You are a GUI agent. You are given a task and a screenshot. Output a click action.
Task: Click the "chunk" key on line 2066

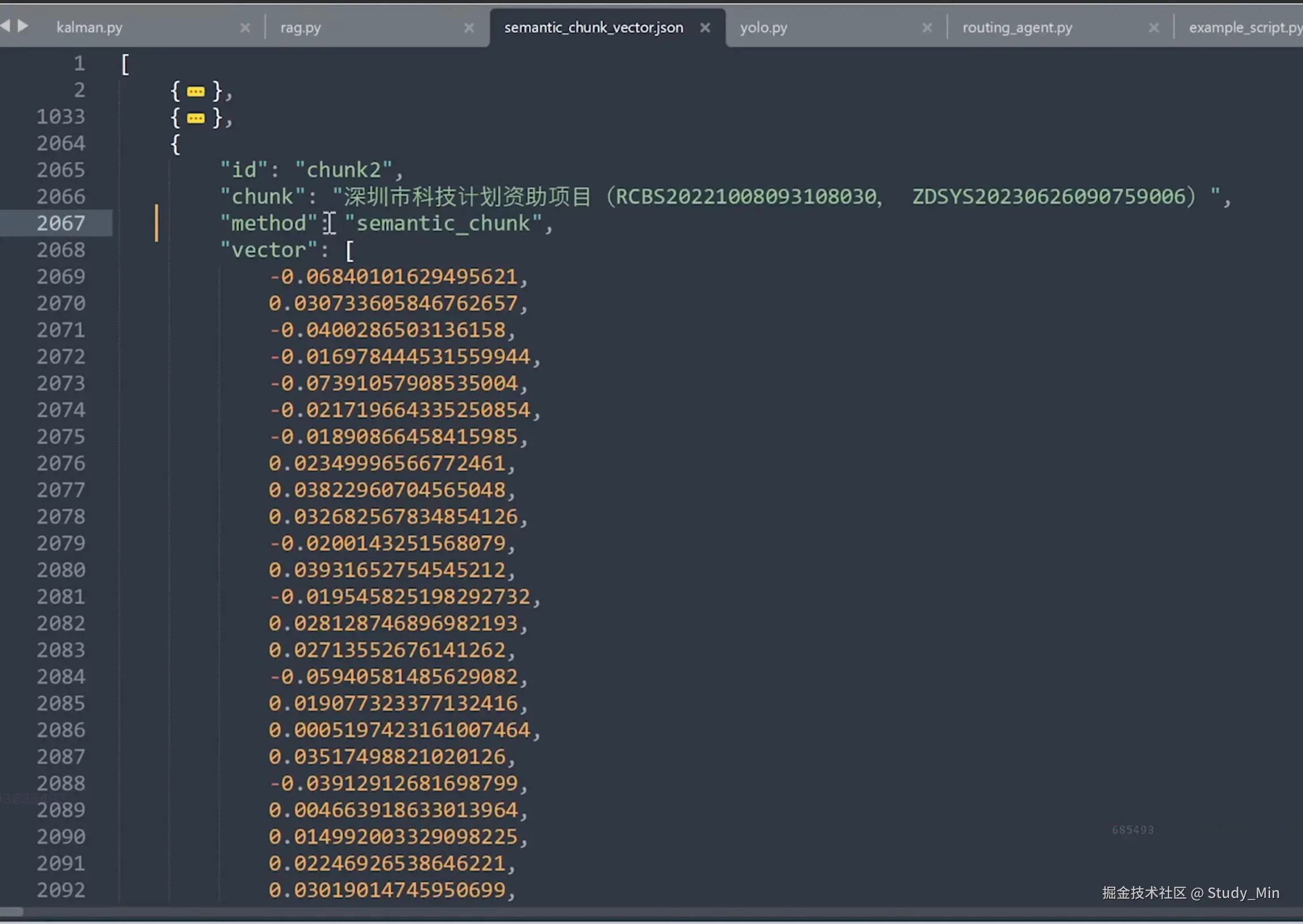click(x=262, y=196)
